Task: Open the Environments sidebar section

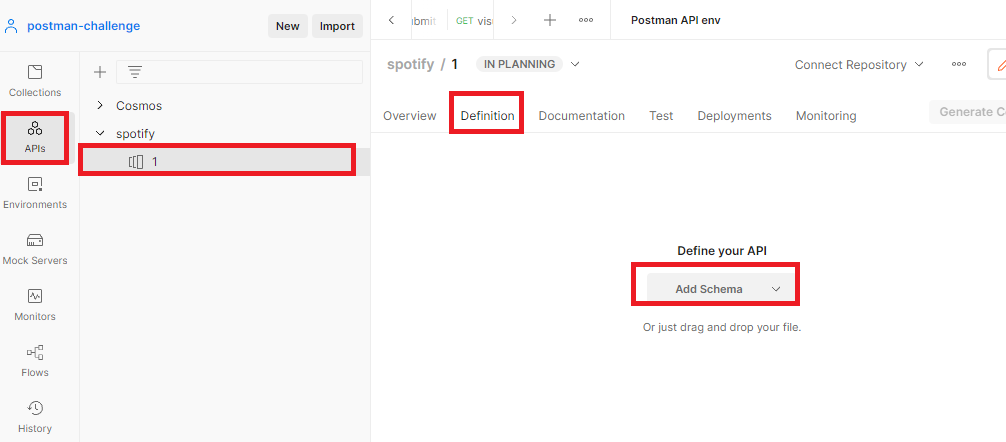Action: (35, 193)
